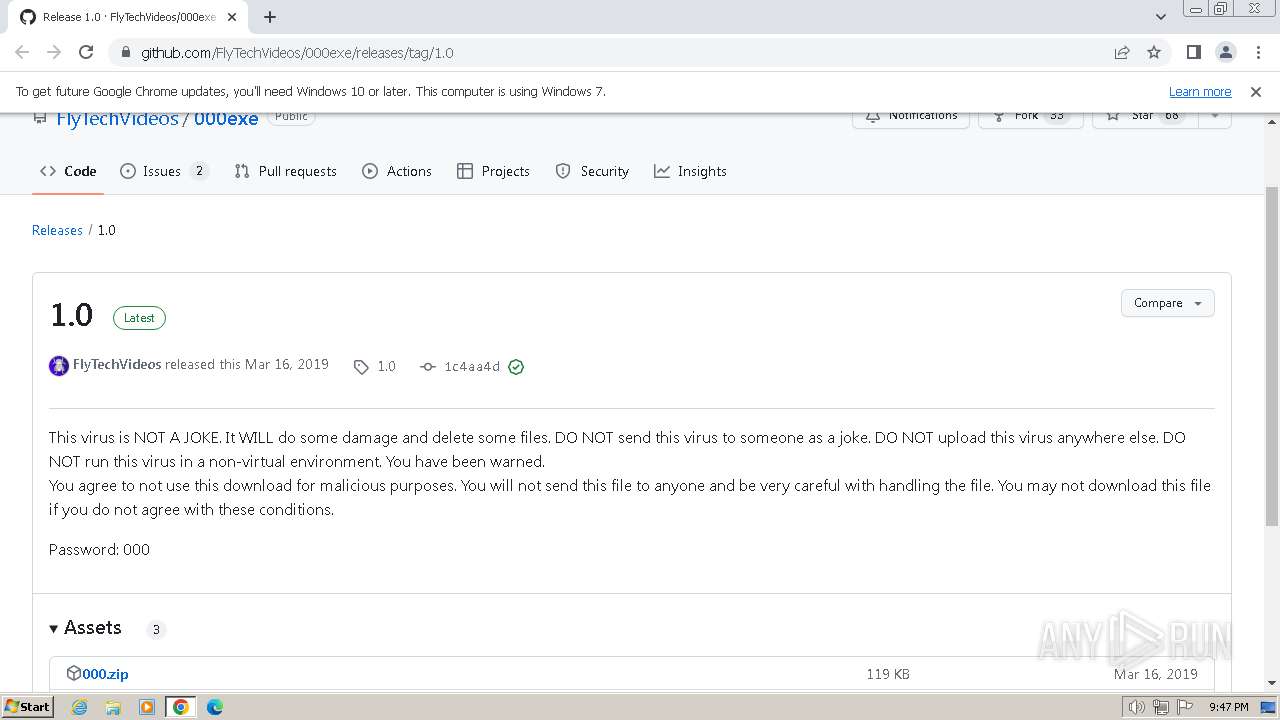
Task: Open Chrome three-dot menu
Action: tap(1258, 52)
